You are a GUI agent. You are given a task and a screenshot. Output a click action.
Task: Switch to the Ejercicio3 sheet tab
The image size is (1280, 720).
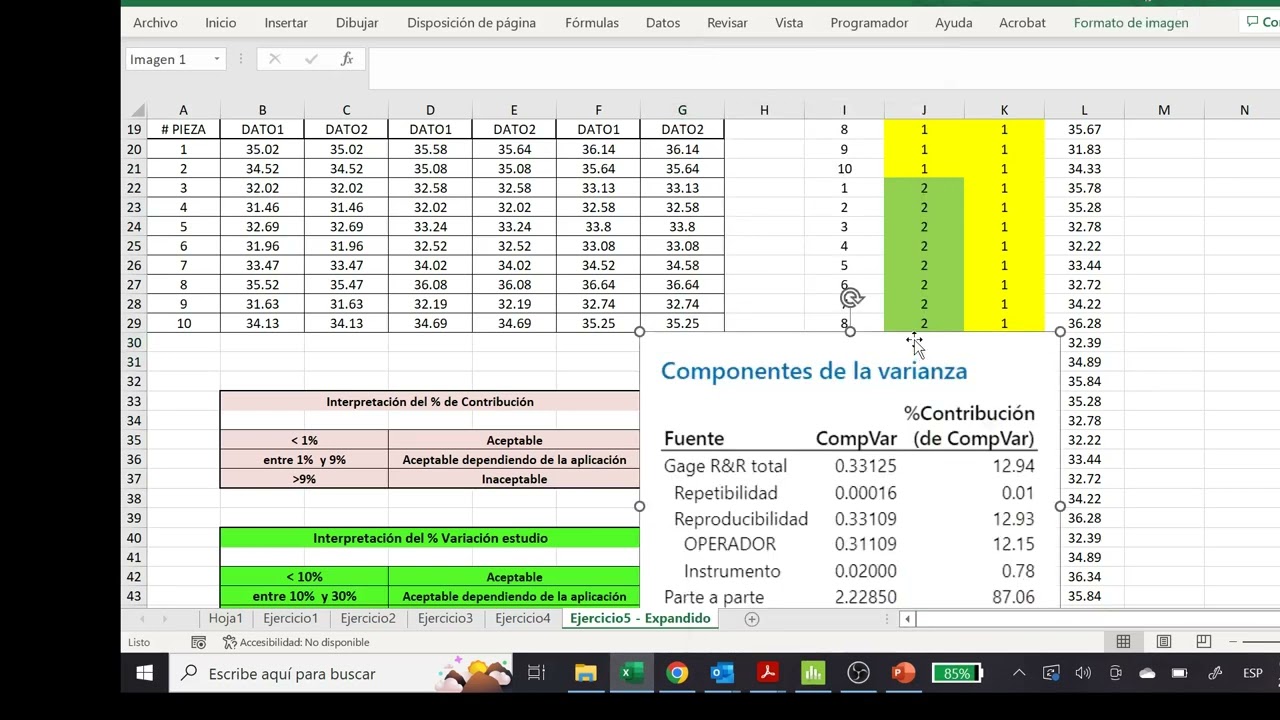click(x=445, y=618)
